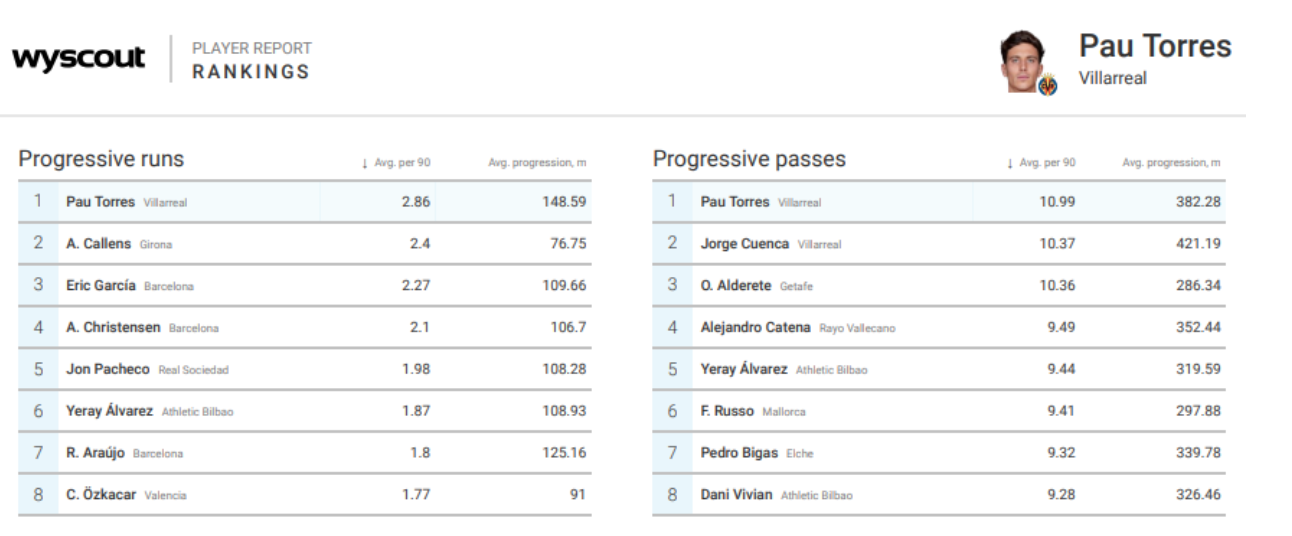The width and height of the screenshot is (1292, 536).
Task: Open Jorge Cuenca in passes ranking
Action: click(939, 244)
